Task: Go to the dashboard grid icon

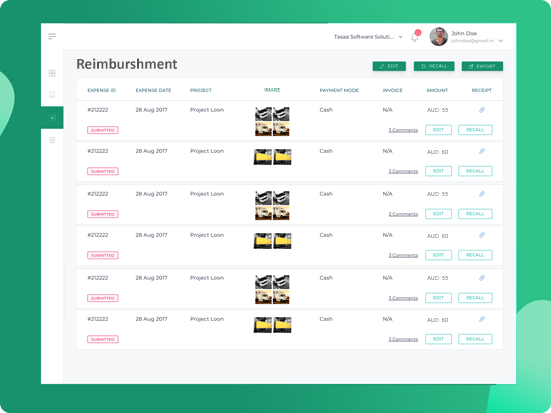Action: point(52,73)
